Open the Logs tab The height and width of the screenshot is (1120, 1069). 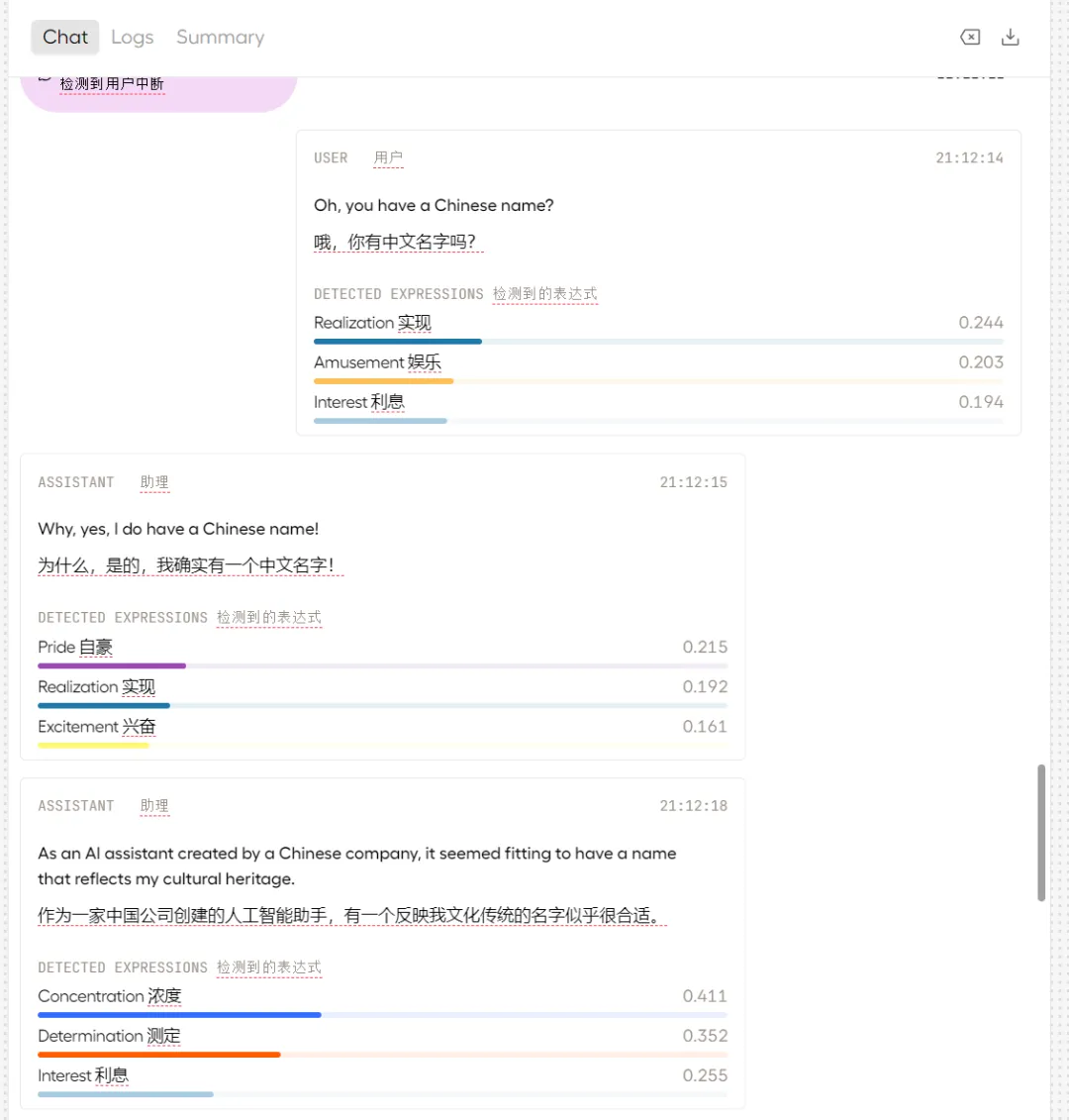click(132, 38)
